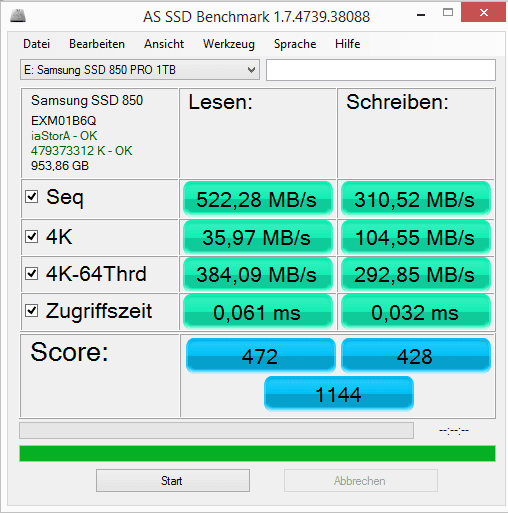This screenshot has width=508, height=513.
Task: Open the Sprache menu
Action: (x=295, y=44)
